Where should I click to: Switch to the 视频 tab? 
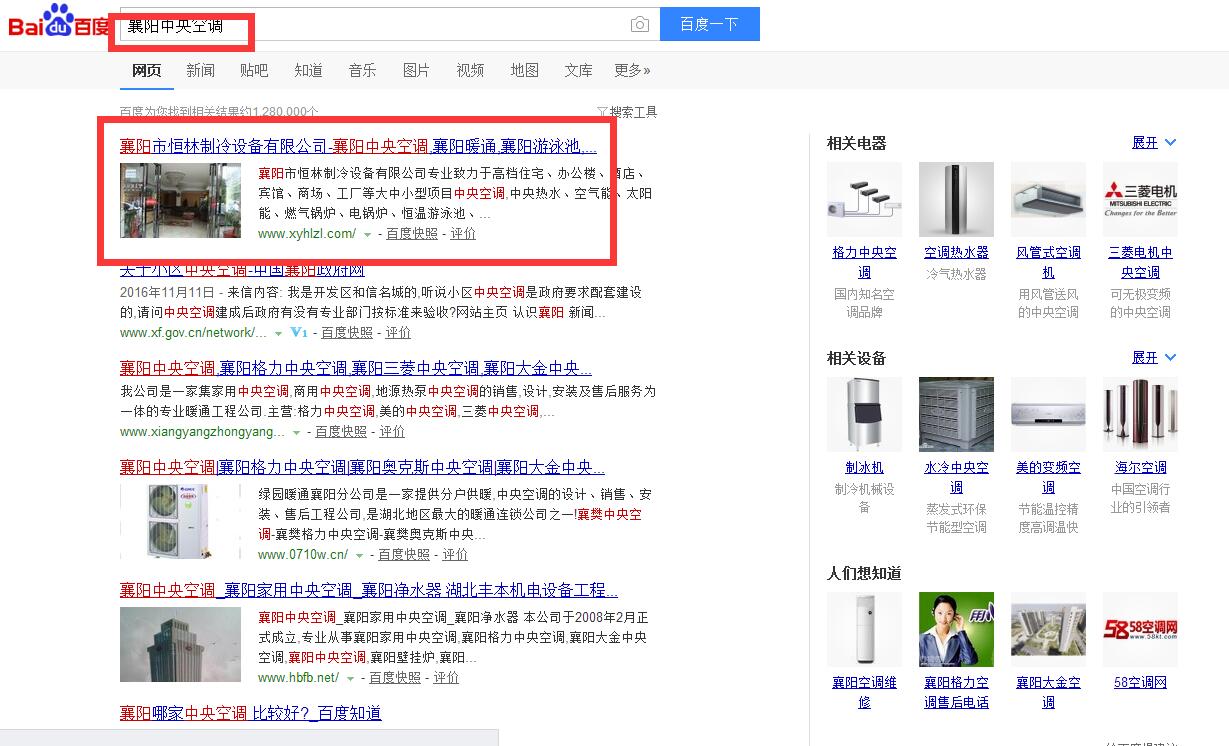tap(470, 70)
